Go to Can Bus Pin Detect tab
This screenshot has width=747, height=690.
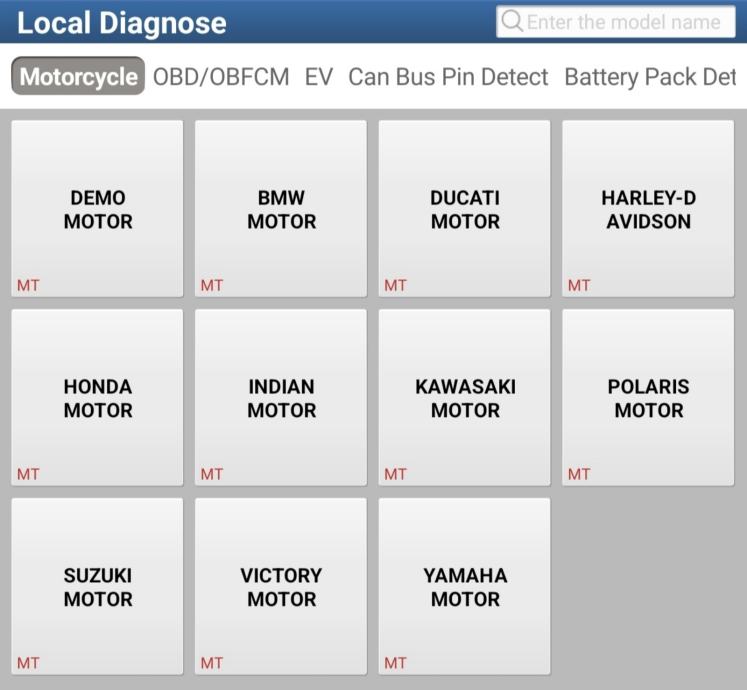coord(448,76)
